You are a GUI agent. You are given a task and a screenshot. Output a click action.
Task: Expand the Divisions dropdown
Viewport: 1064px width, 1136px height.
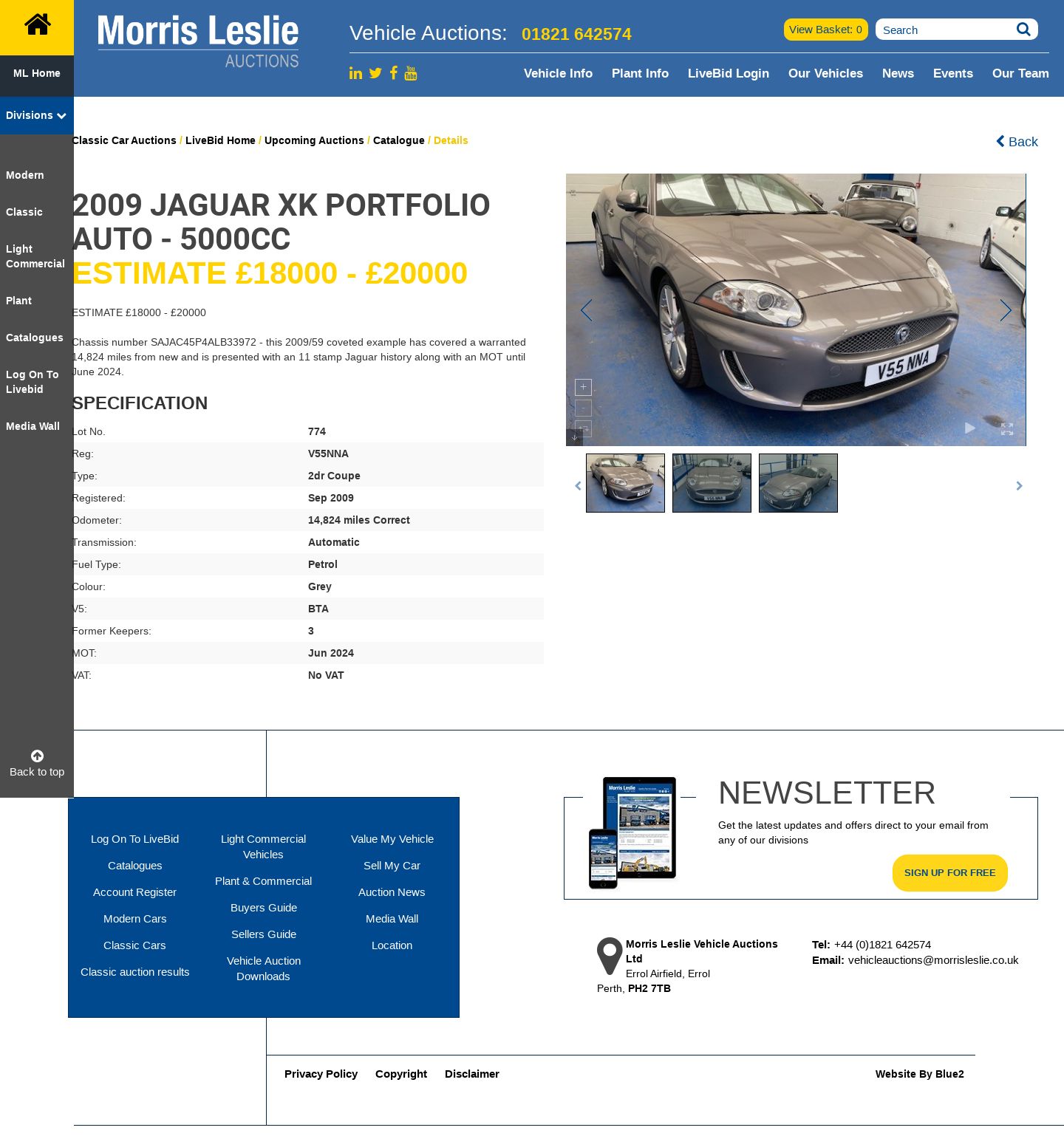pos(36,115)
